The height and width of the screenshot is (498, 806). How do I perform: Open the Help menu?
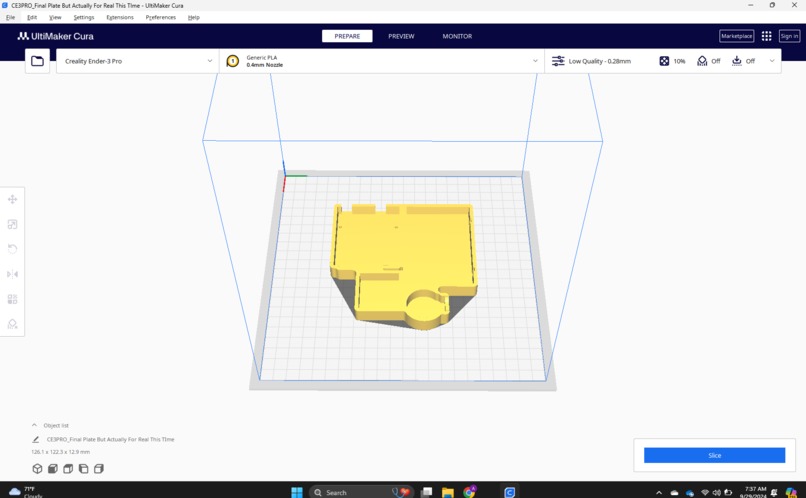(193, 17)
